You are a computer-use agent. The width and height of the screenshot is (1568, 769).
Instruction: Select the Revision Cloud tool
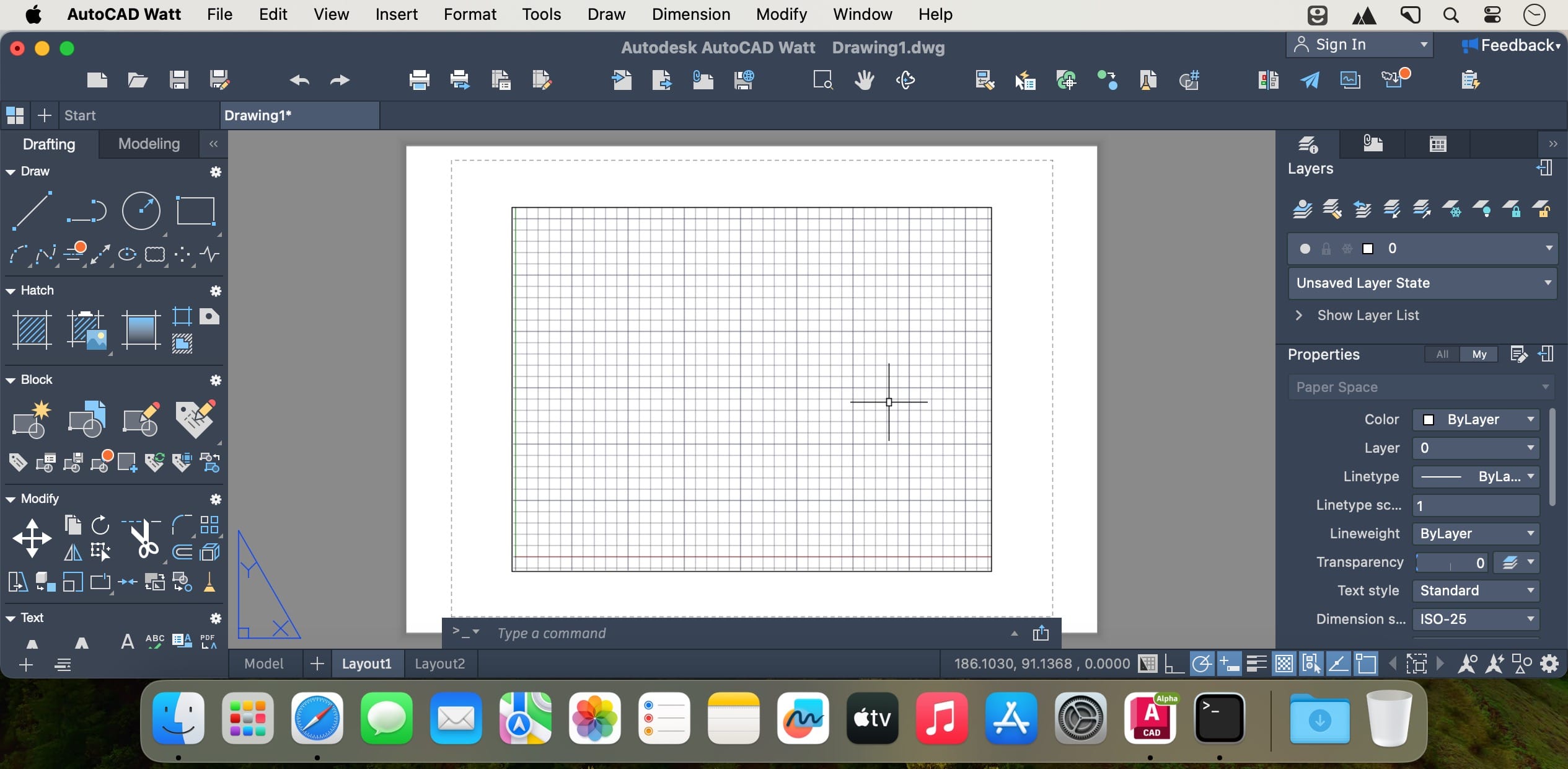coord(155,254)
